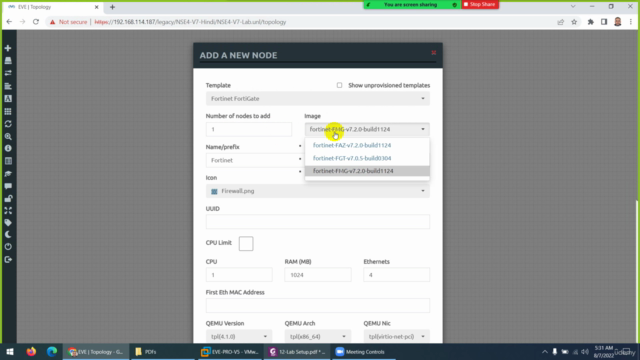Click the volume speaker tray icon
The image size is (640, 360).
[x=584, y=351]
